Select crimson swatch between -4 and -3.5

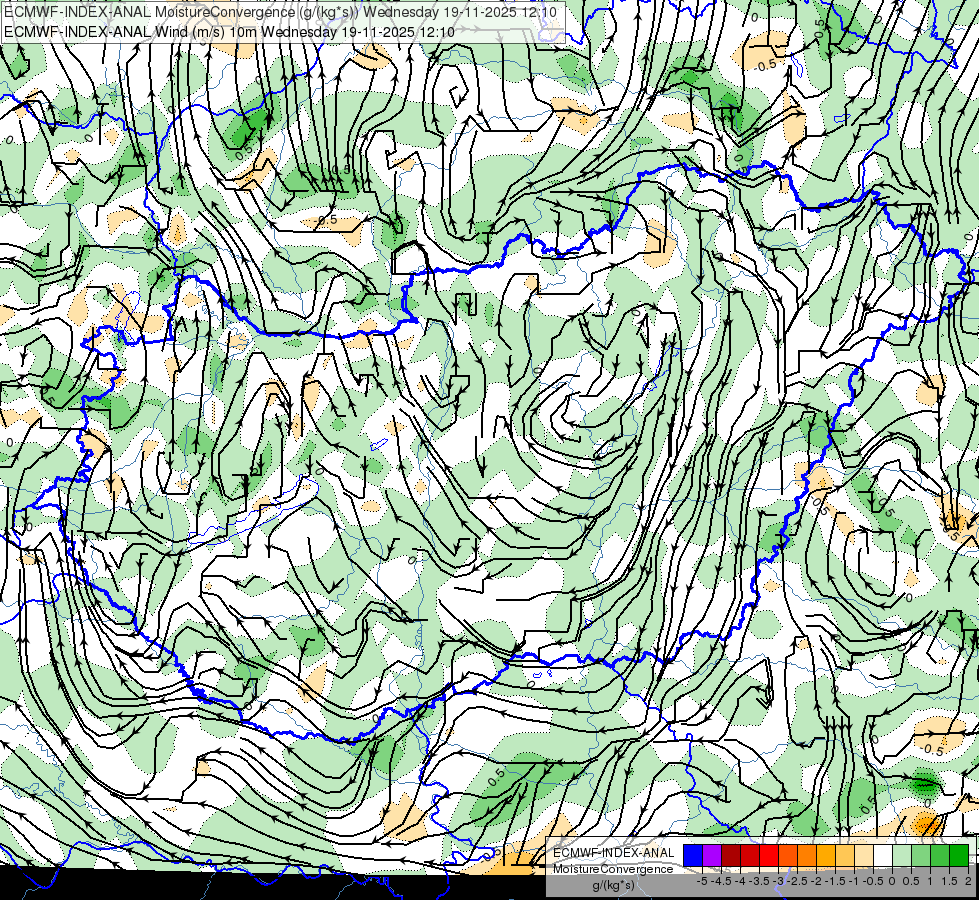tap(750, 855)
